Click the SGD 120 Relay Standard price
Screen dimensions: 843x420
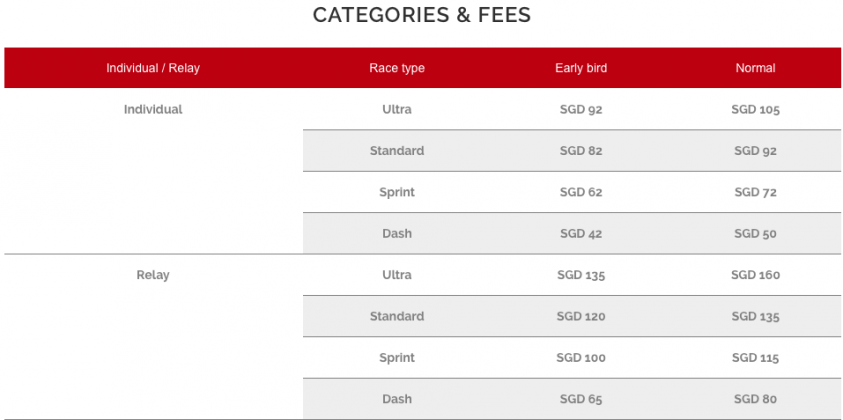pyautogui.click(x=581, y=316)
